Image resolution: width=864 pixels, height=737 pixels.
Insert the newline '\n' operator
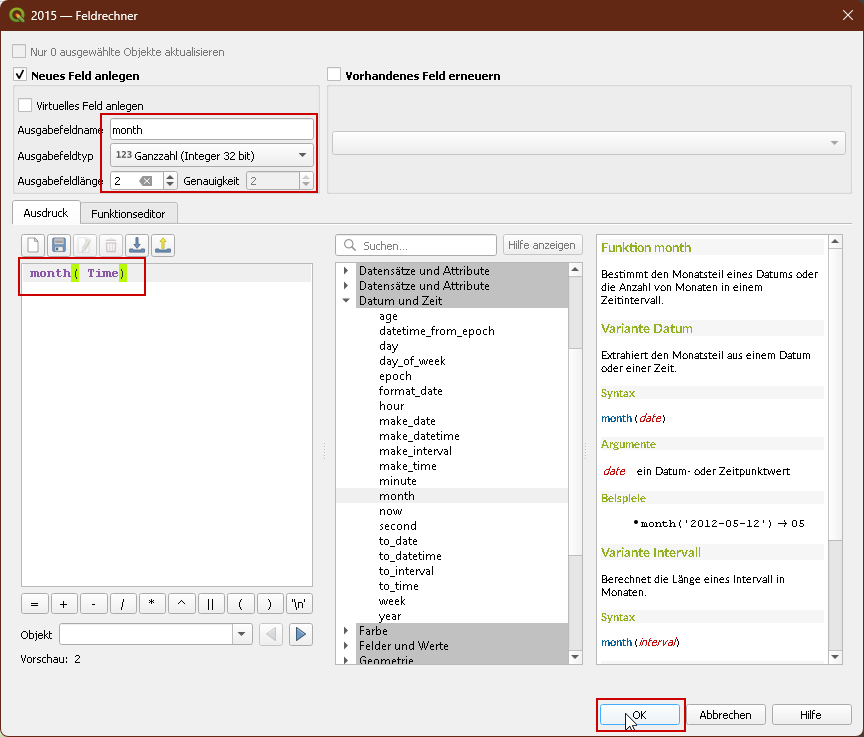(299, 604)
